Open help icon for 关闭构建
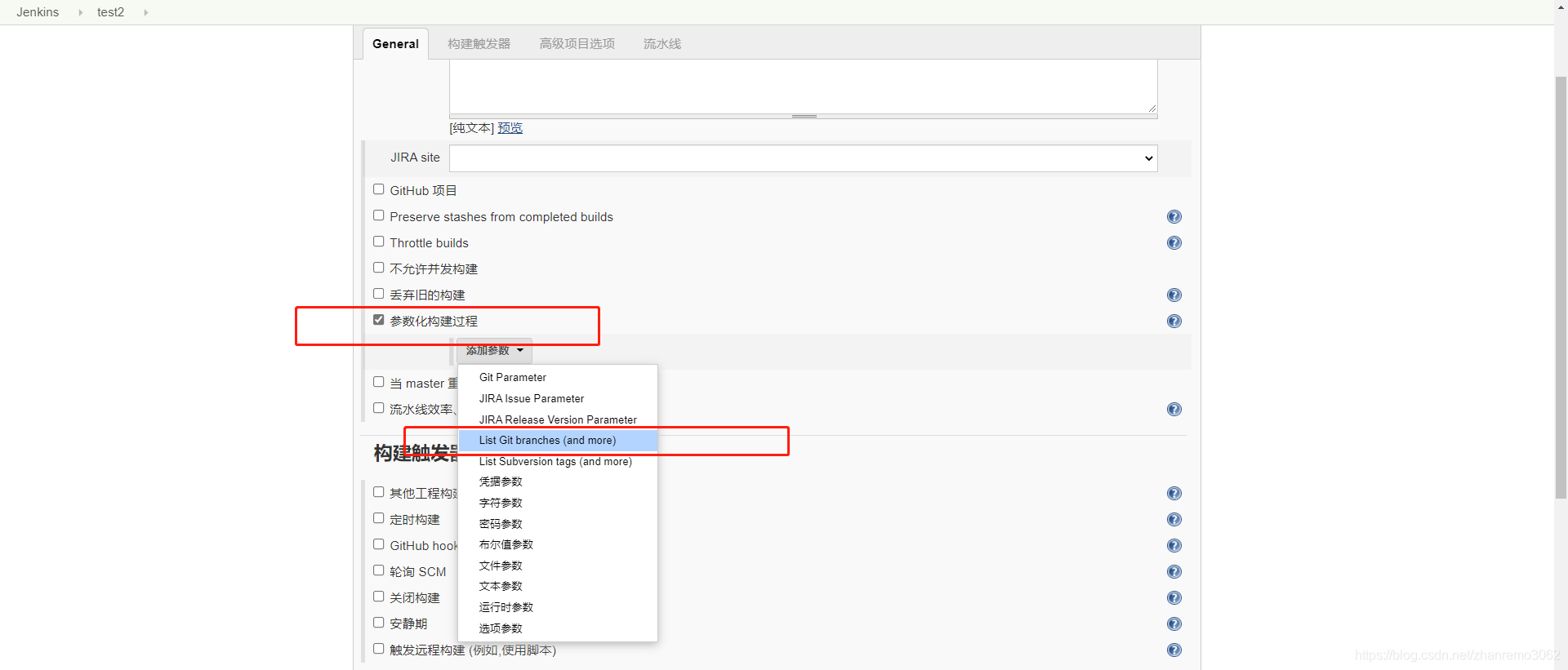This screenshot has width=1568, height=670. (x=1174, y=597)
